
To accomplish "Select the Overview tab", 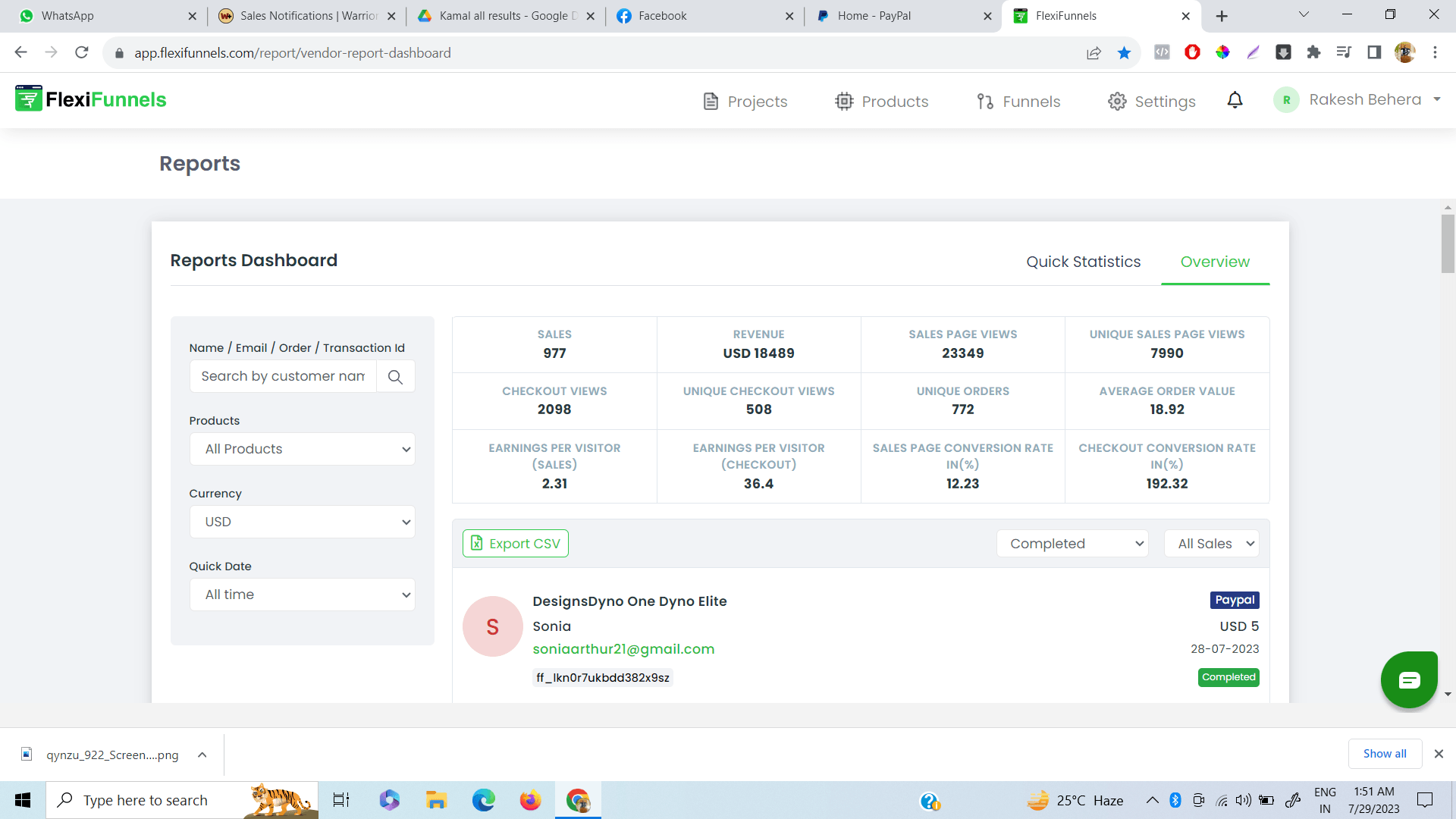I will (1215, 262).
